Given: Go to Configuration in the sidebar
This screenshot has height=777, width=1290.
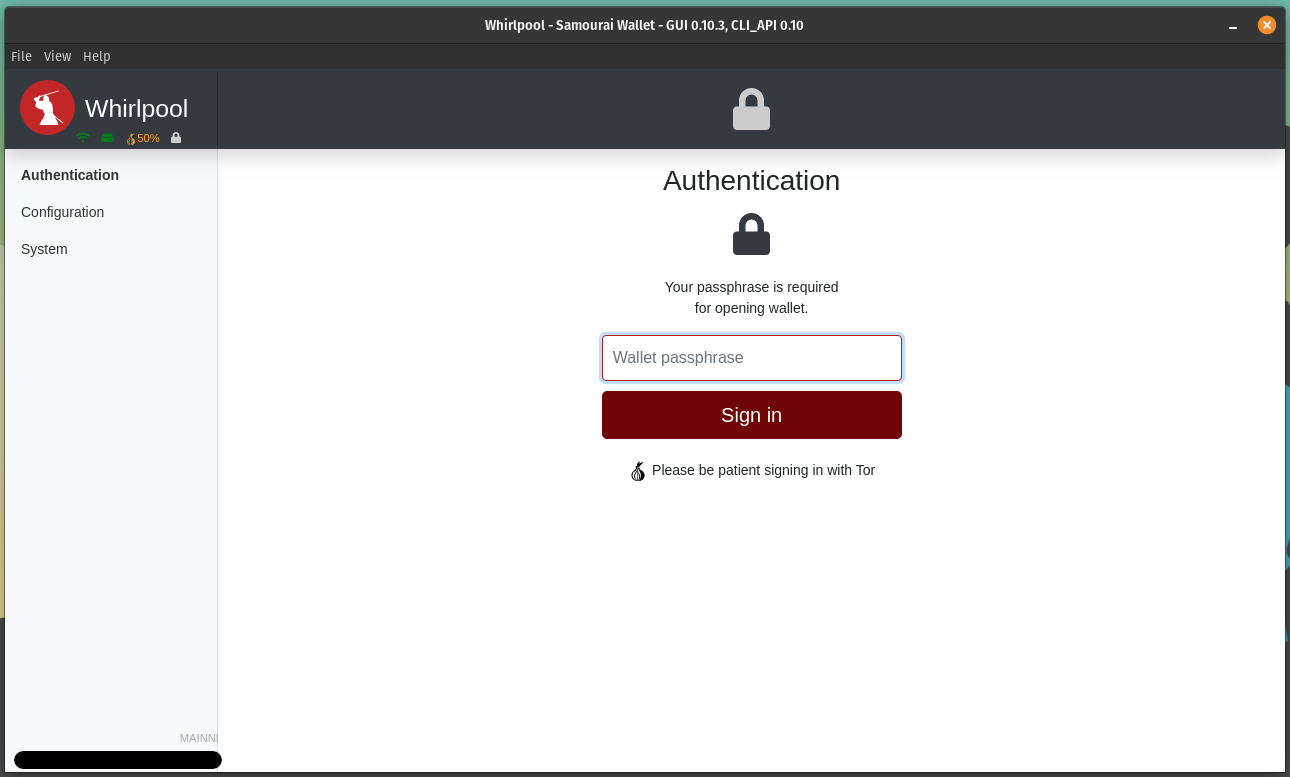Looking at the screenshot, I should pos(62,212).
